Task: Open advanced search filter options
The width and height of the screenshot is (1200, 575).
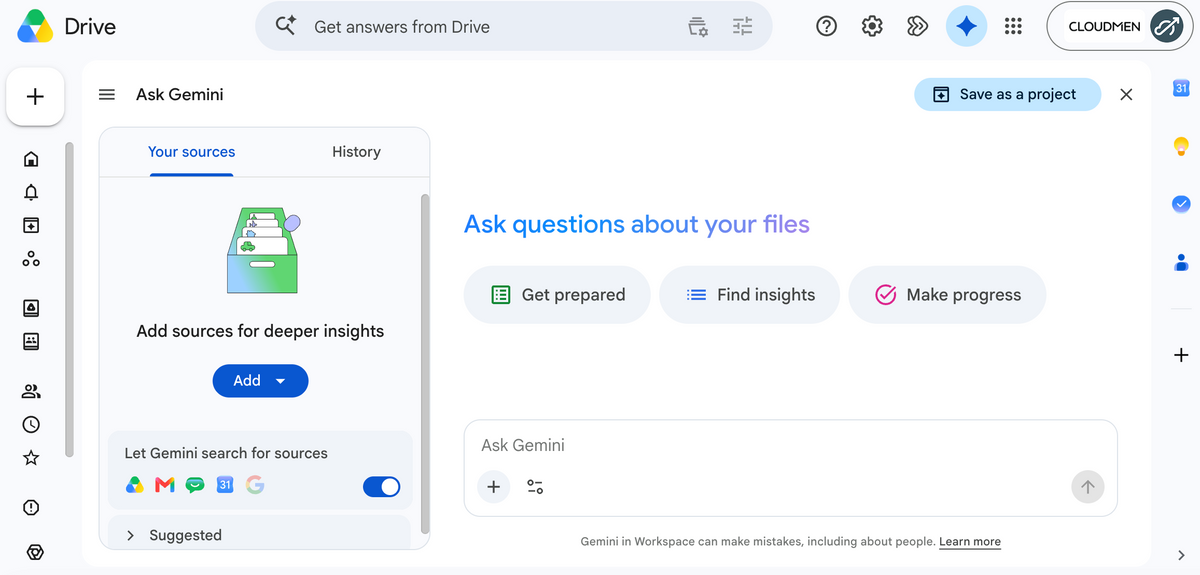Action: (742, 27)
